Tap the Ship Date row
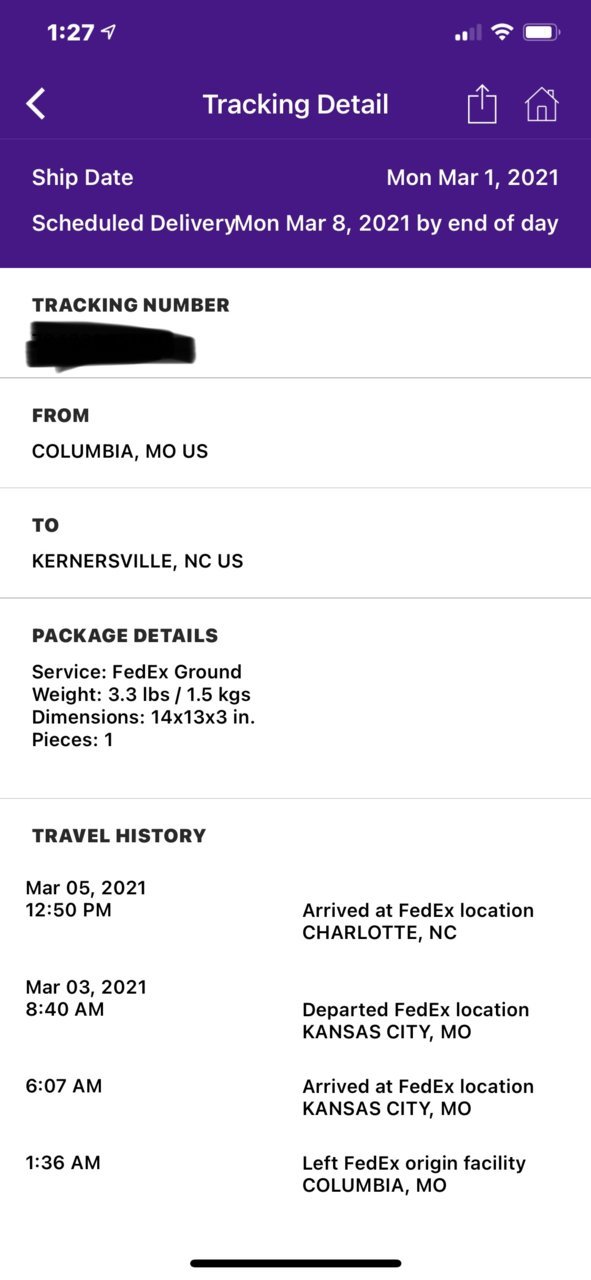 (295, 178)
